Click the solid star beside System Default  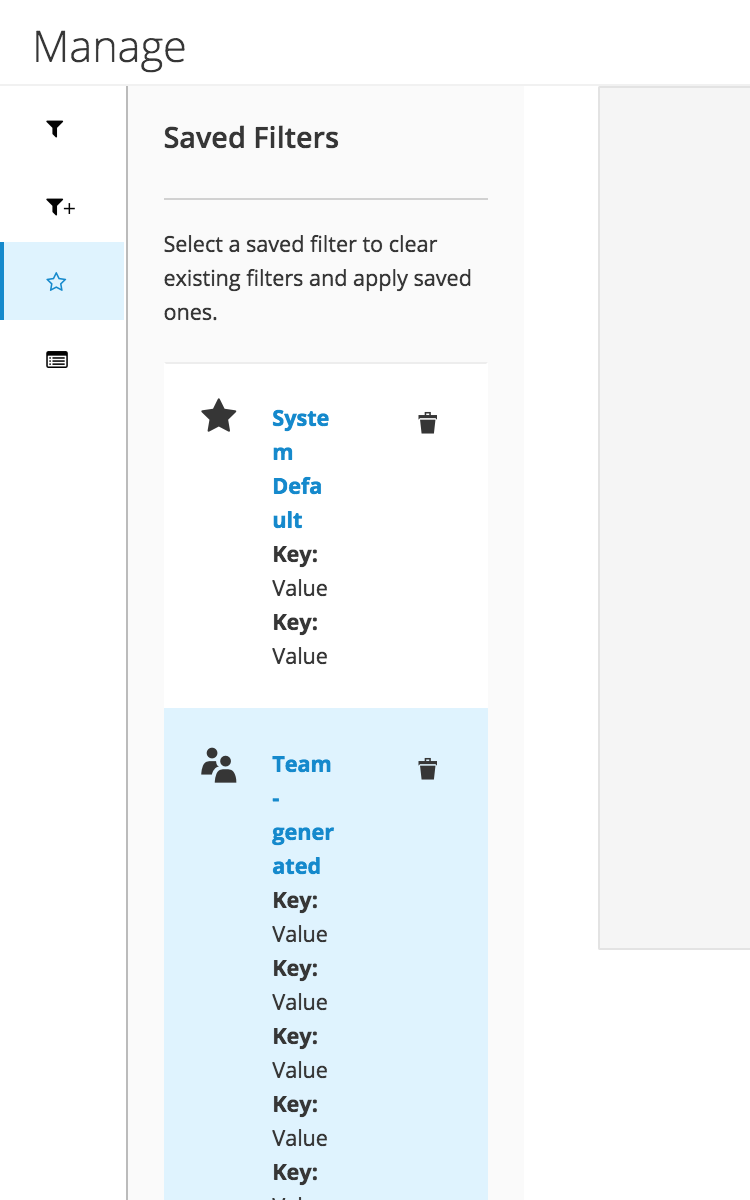(x=219, y=416)
